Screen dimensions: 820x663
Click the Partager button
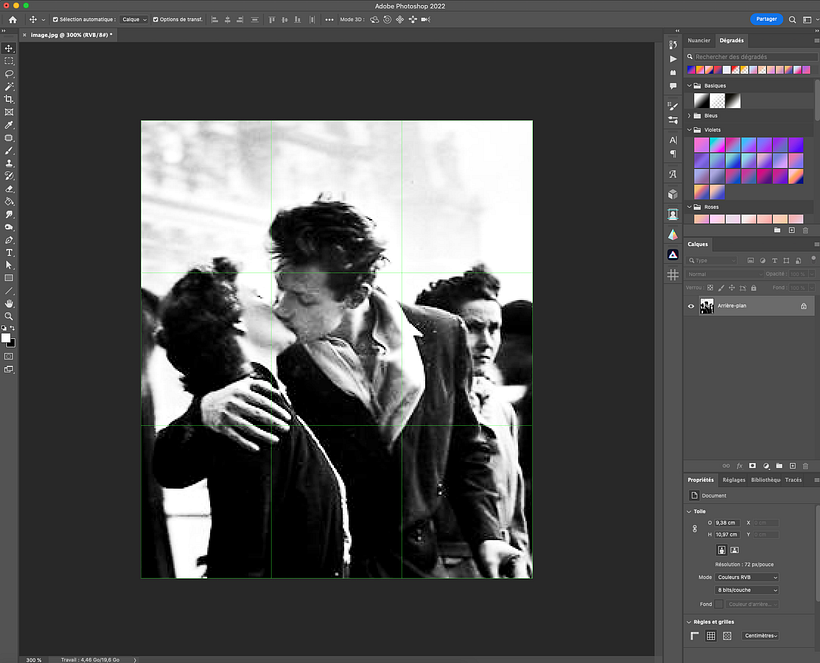pos(766,19)
